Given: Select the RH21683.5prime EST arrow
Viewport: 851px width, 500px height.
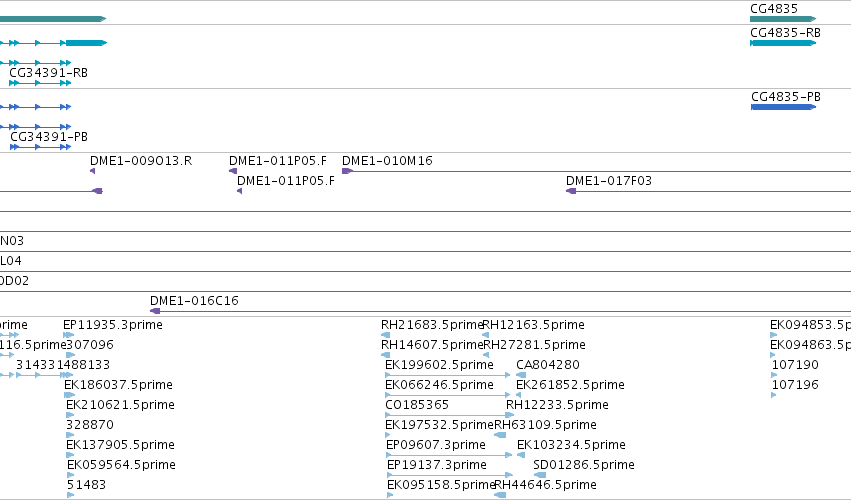Looking at the screenshot, I should [x=385, y=335].
